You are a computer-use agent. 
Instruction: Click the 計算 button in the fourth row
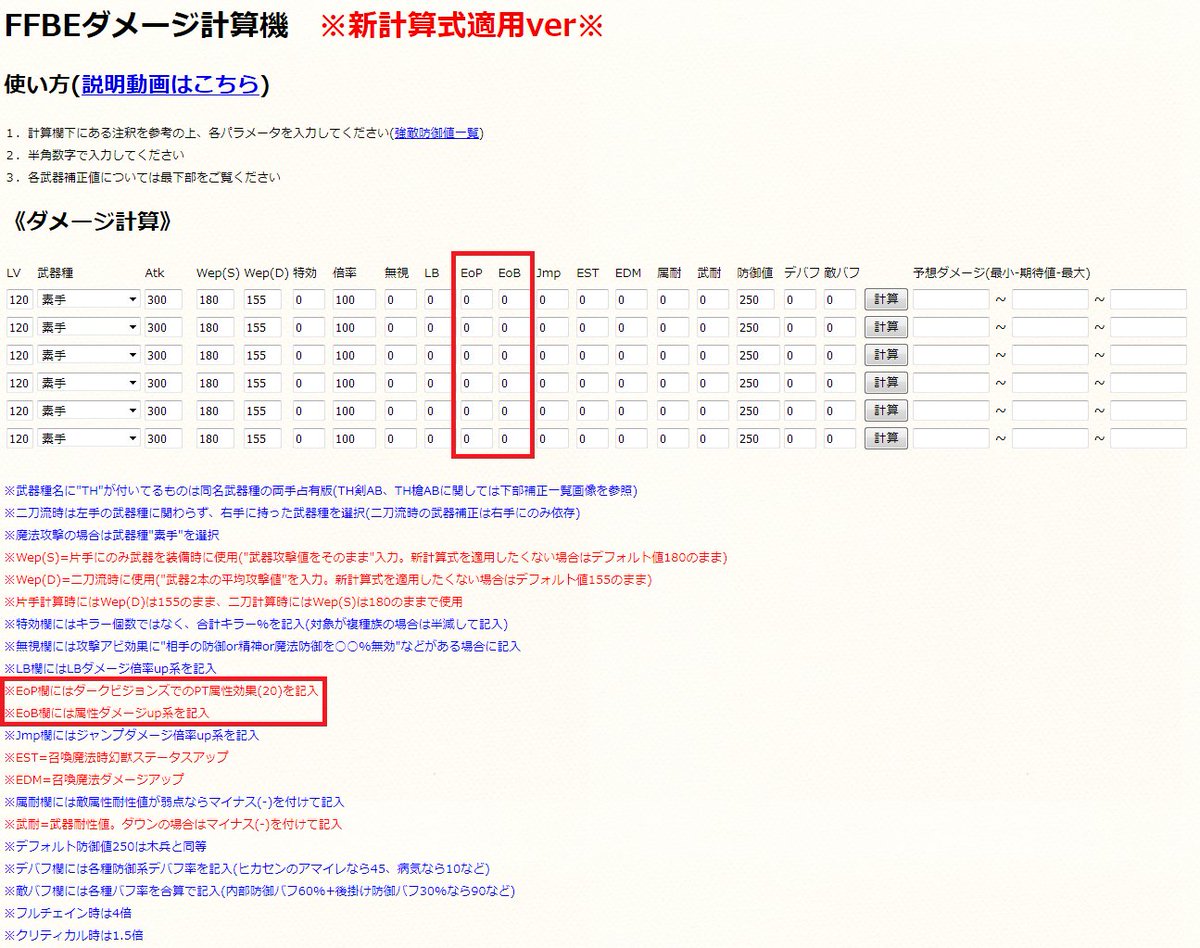click(x=886, y=383)
